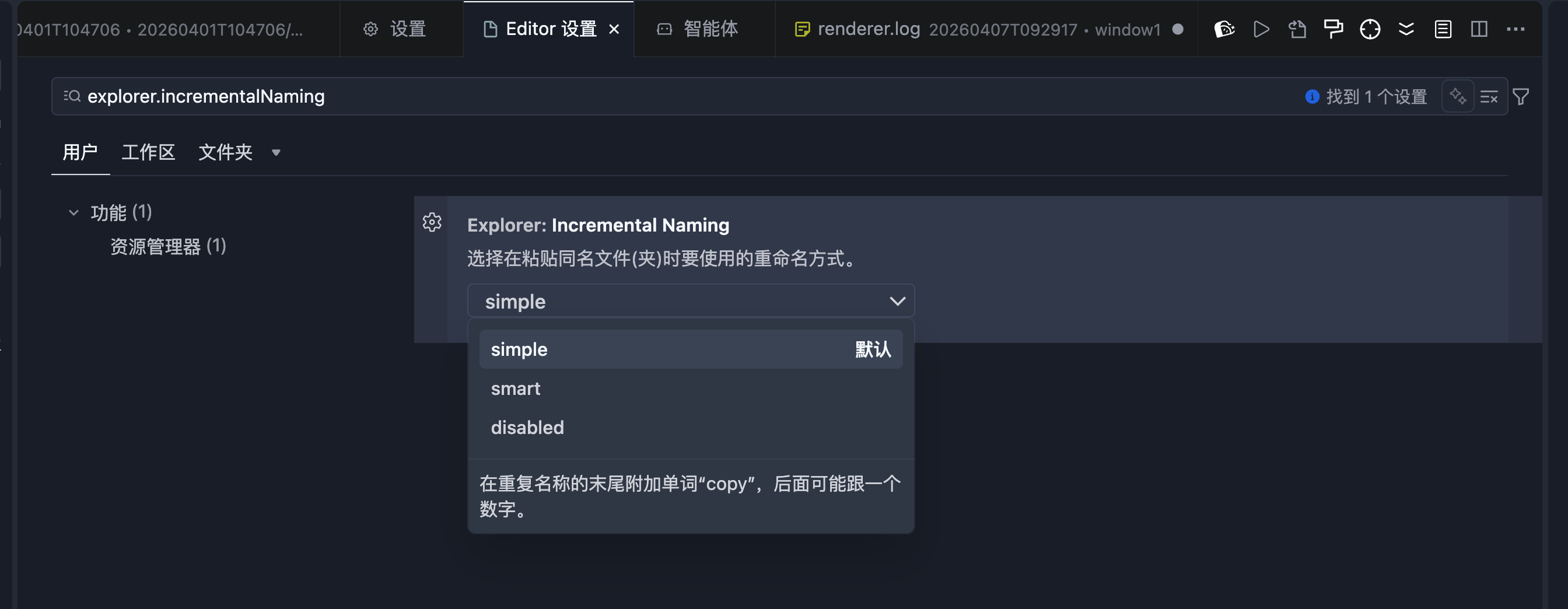Focus the explorer.incrementalNaming search field
This screenshot has width=1568, height=609.
[x=670, y=96]
